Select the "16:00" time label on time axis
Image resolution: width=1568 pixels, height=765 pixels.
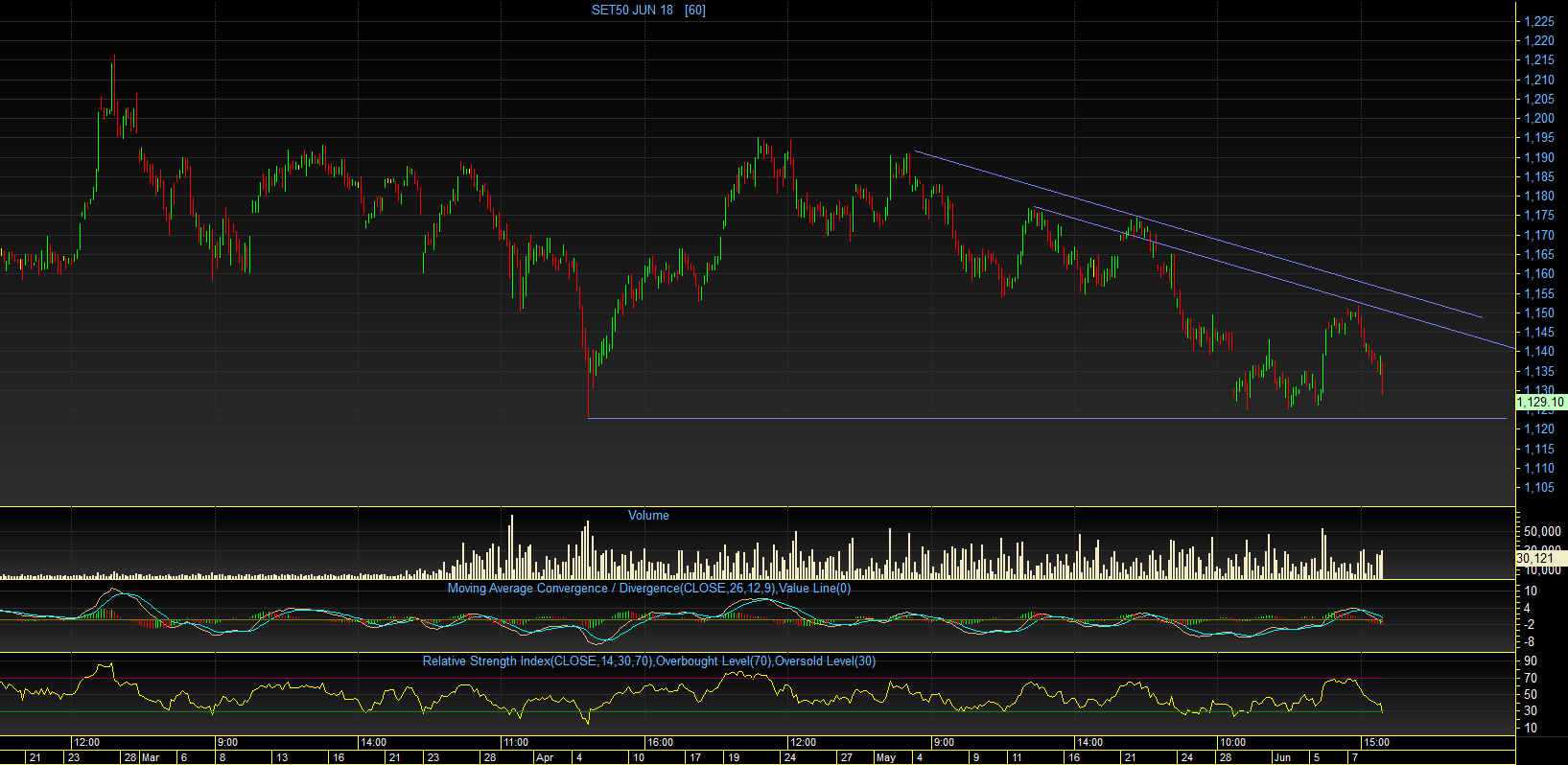(660, 742)
